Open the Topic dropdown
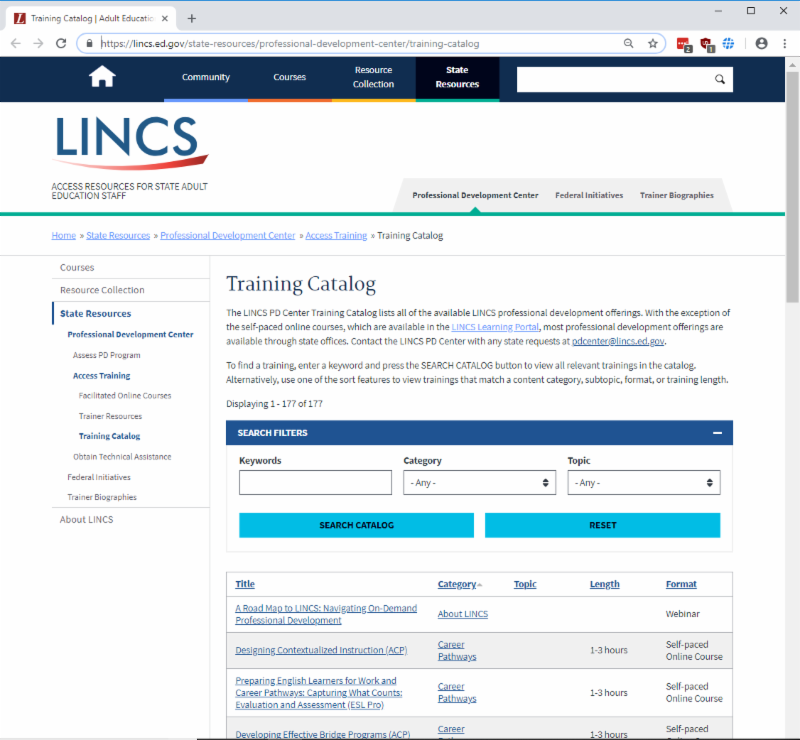Viewport: 800px width, 740px height. (x=643, y=482)
